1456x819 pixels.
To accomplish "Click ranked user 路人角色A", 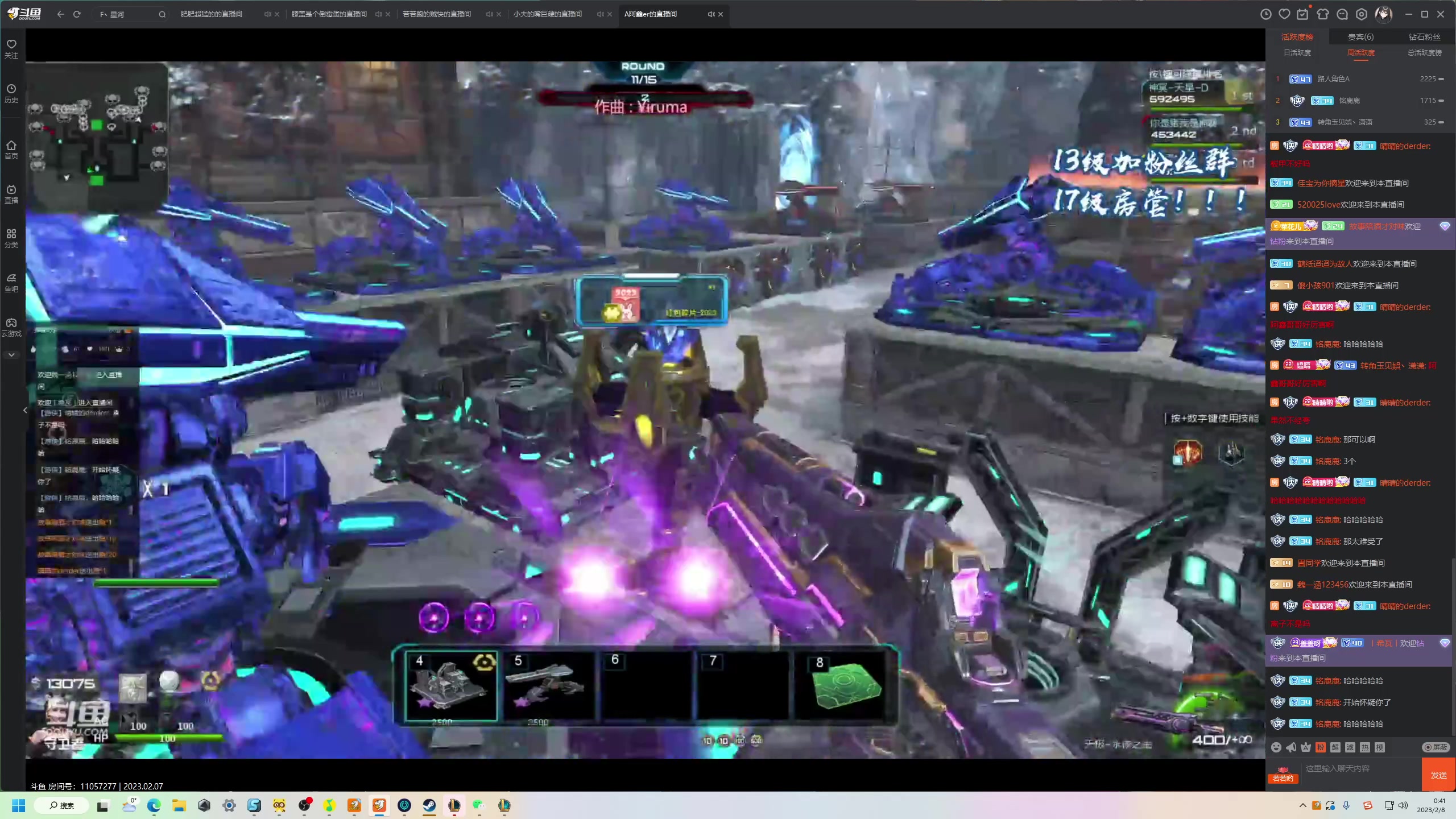I will [x=1333, y=79].
